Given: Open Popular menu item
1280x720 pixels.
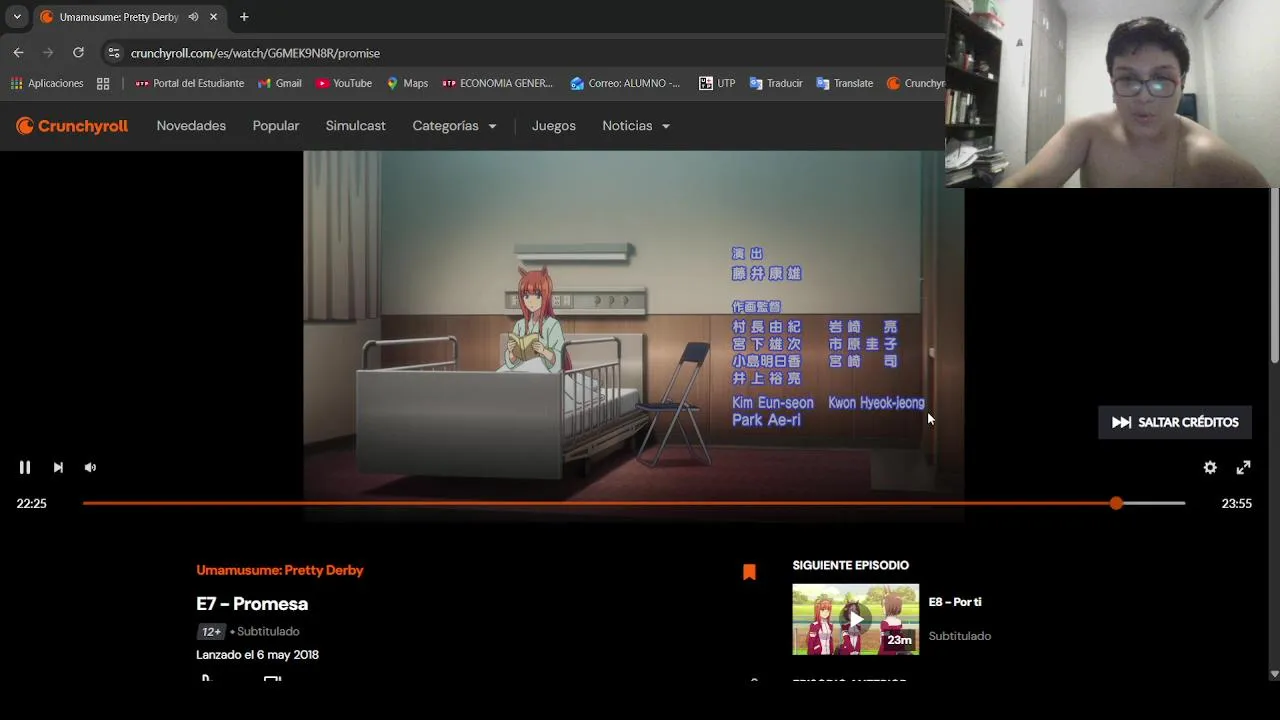Looking at the screenshot, I should pos(276,126).
